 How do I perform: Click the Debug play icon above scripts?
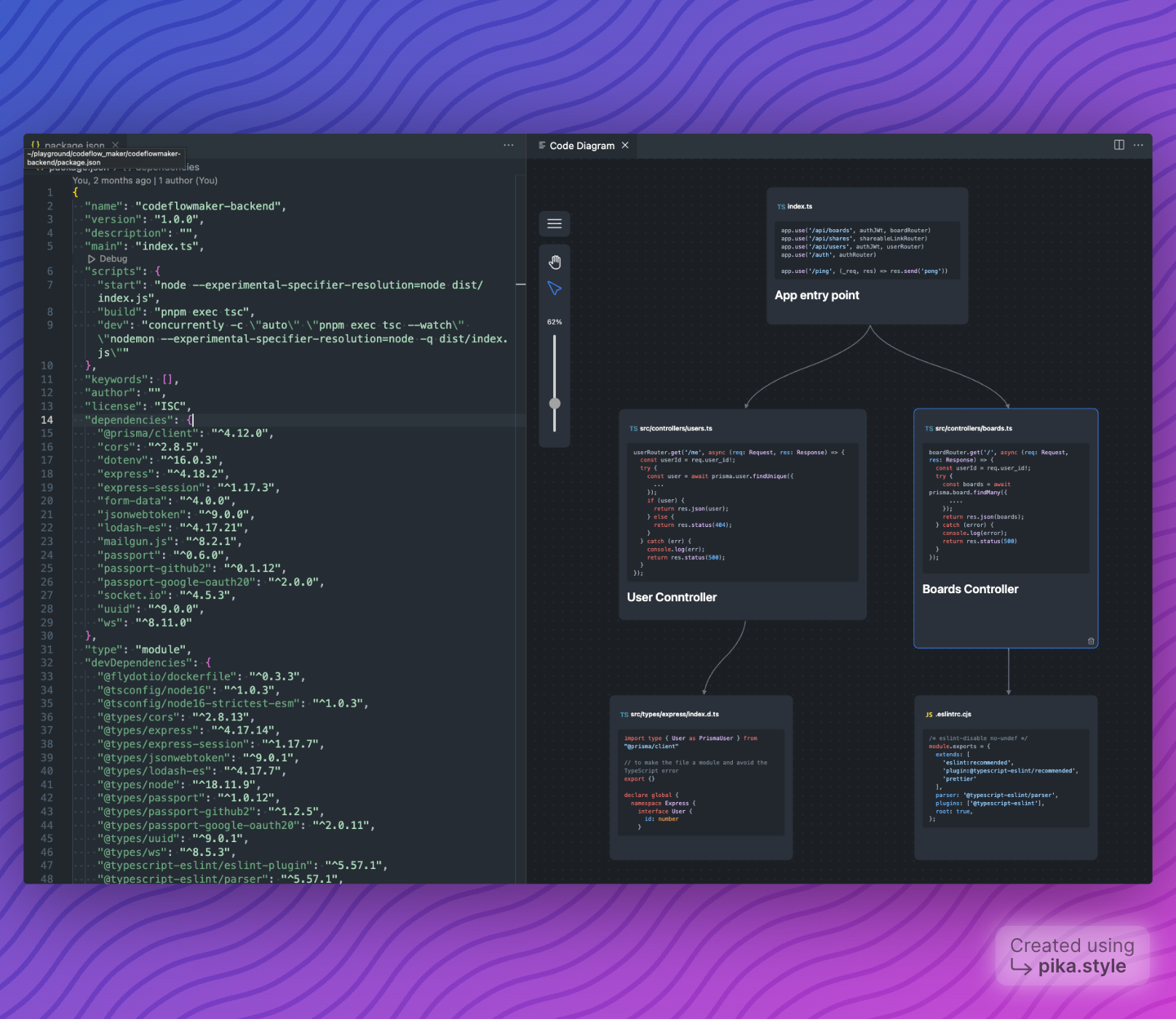tap(92, 259)
